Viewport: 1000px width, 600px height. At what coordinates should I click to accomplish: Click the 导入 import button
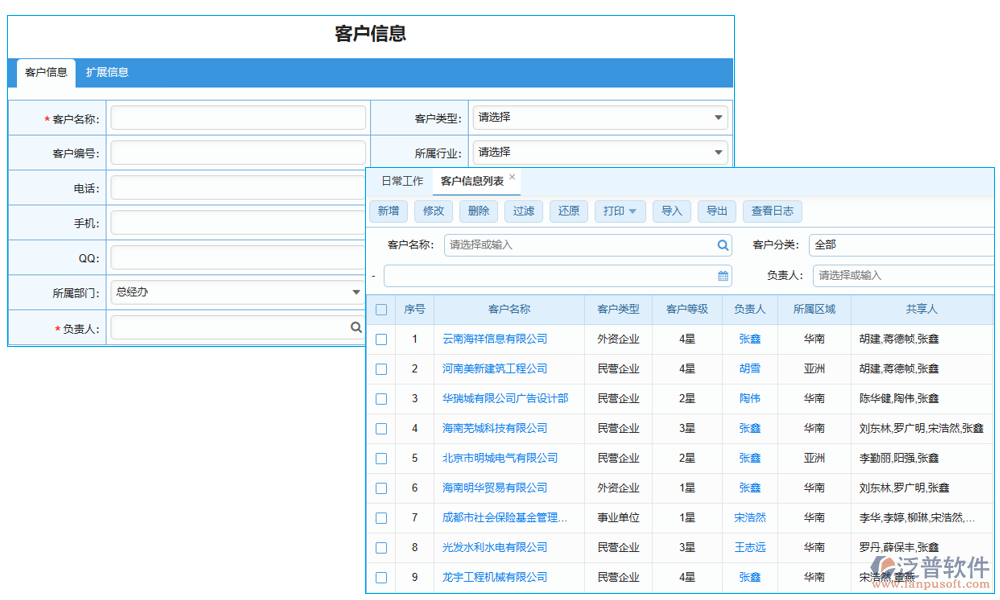[671, 211]
